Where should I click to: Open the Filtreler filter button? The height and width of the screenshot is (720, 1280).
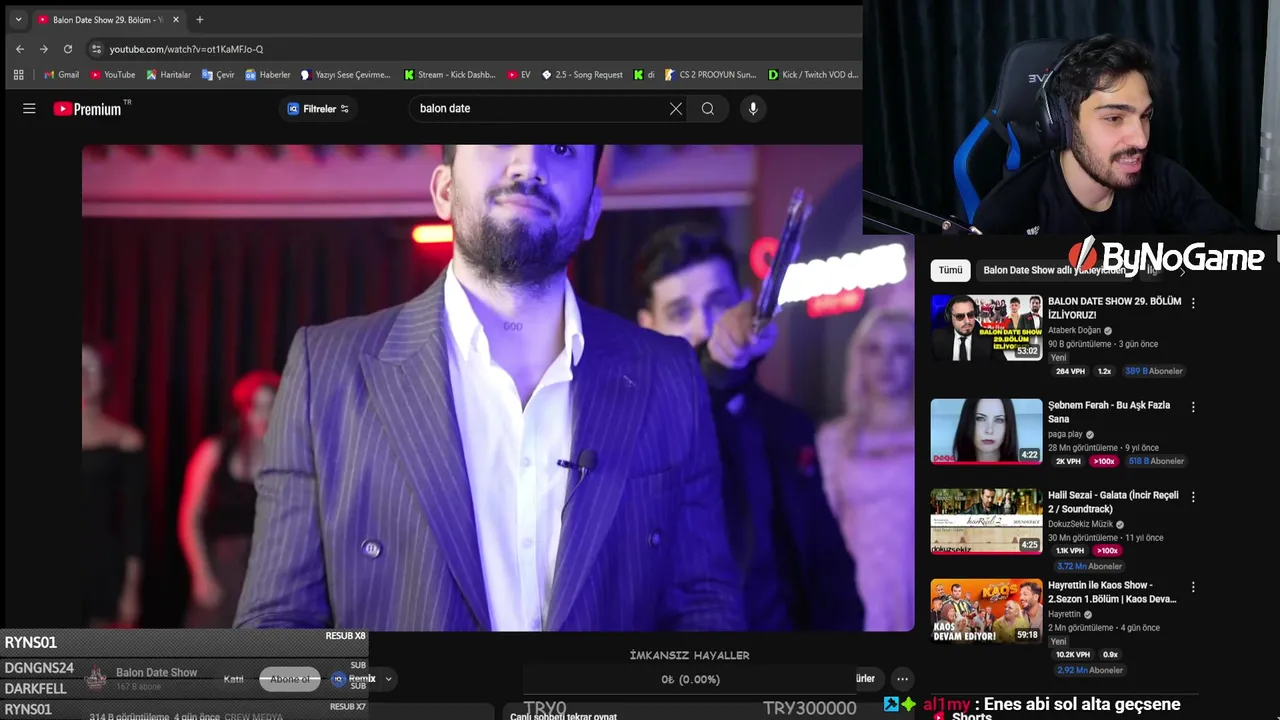coord(318,109)
